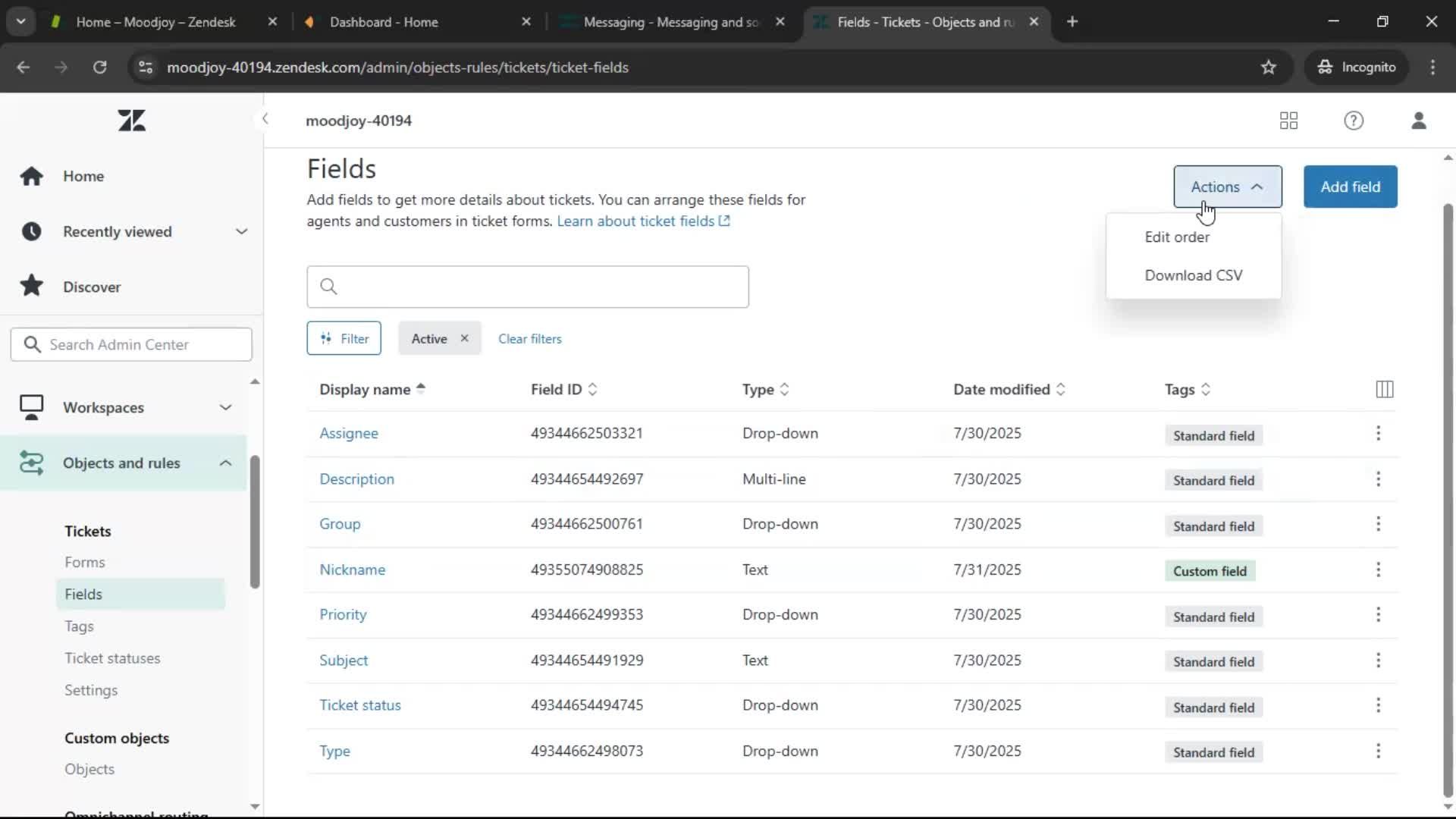Open the user profile avatar icon
Screen dimensions: 1456x819
1419,121
